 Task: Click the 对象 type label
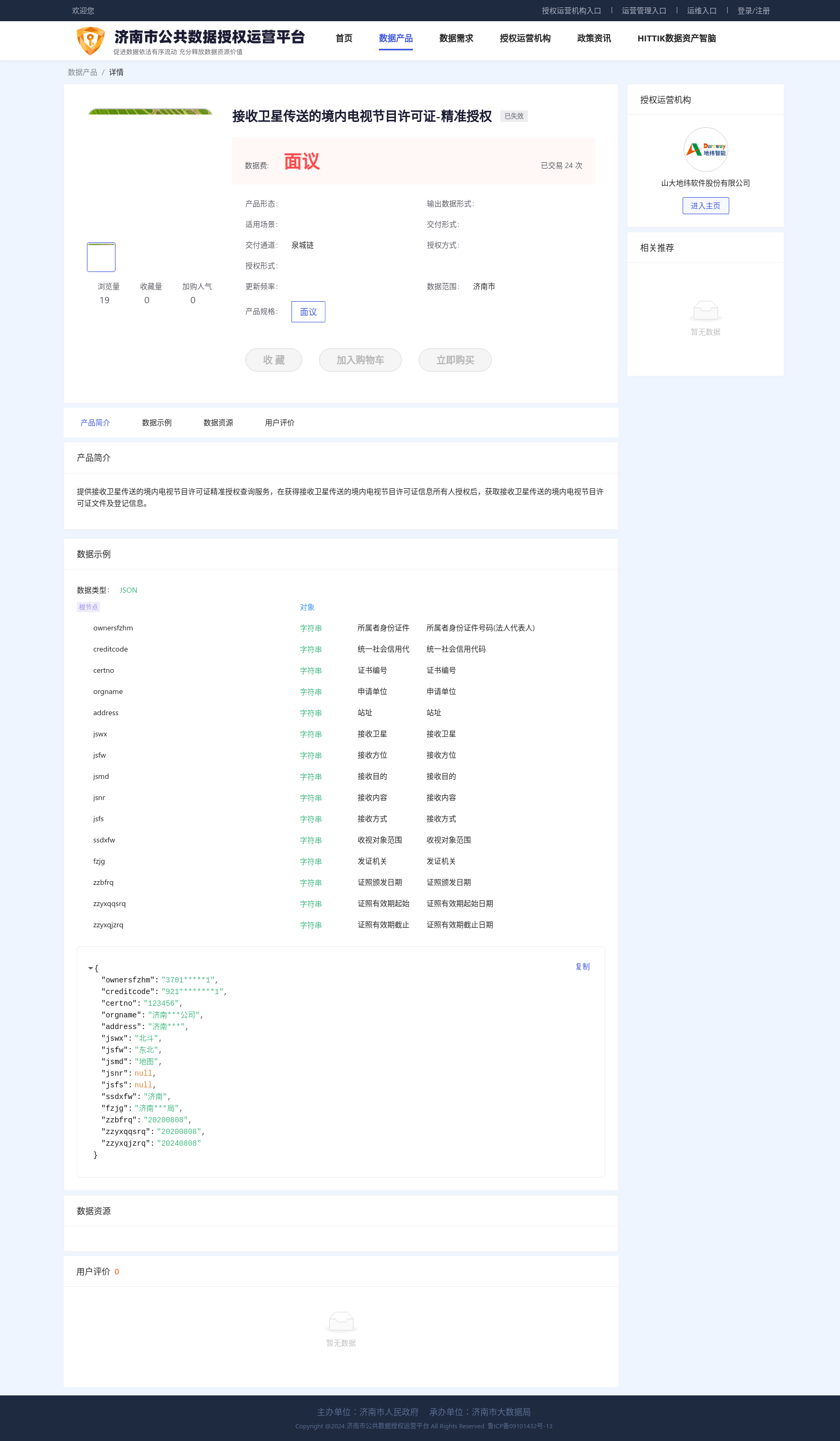307,607
